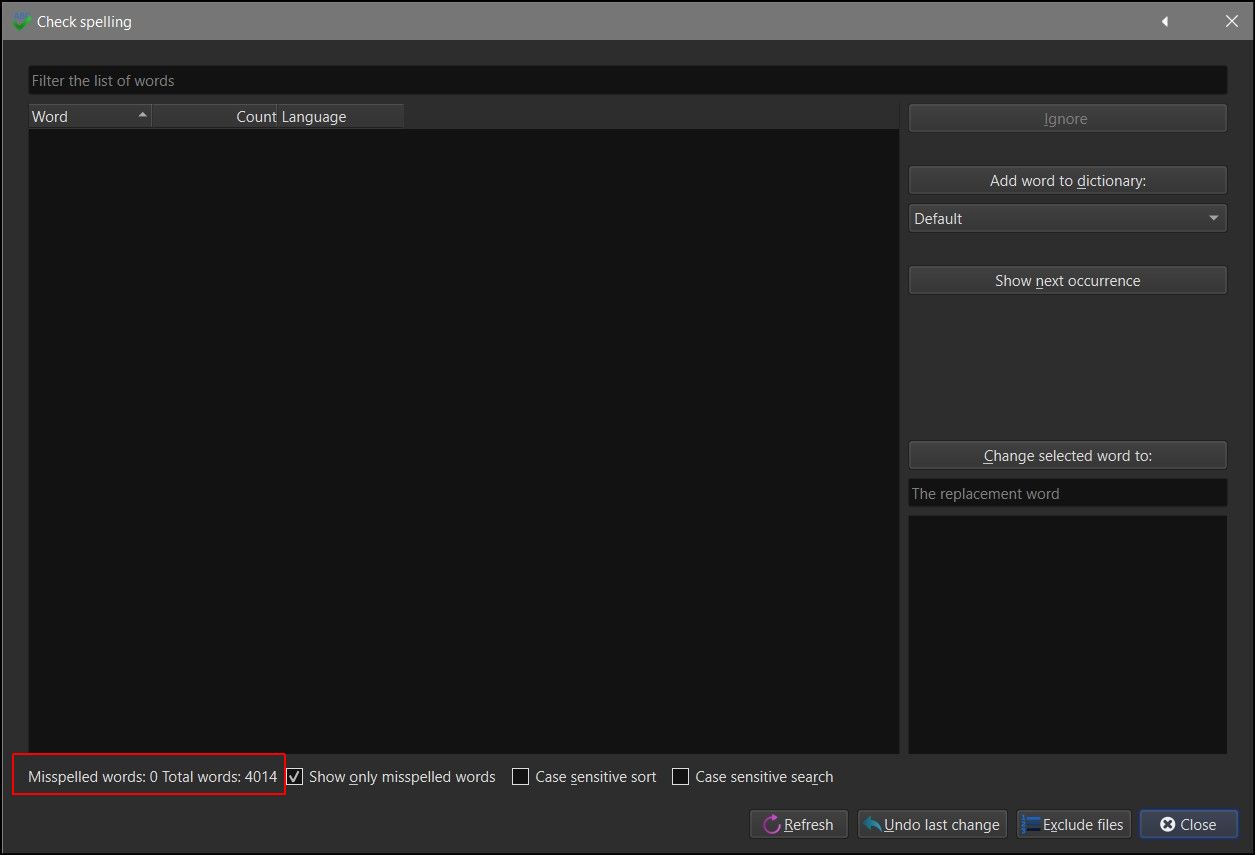The height and width of the screenshot is (855, 1255).
Task: Sort by the Language column header
Action: point(340,116)
